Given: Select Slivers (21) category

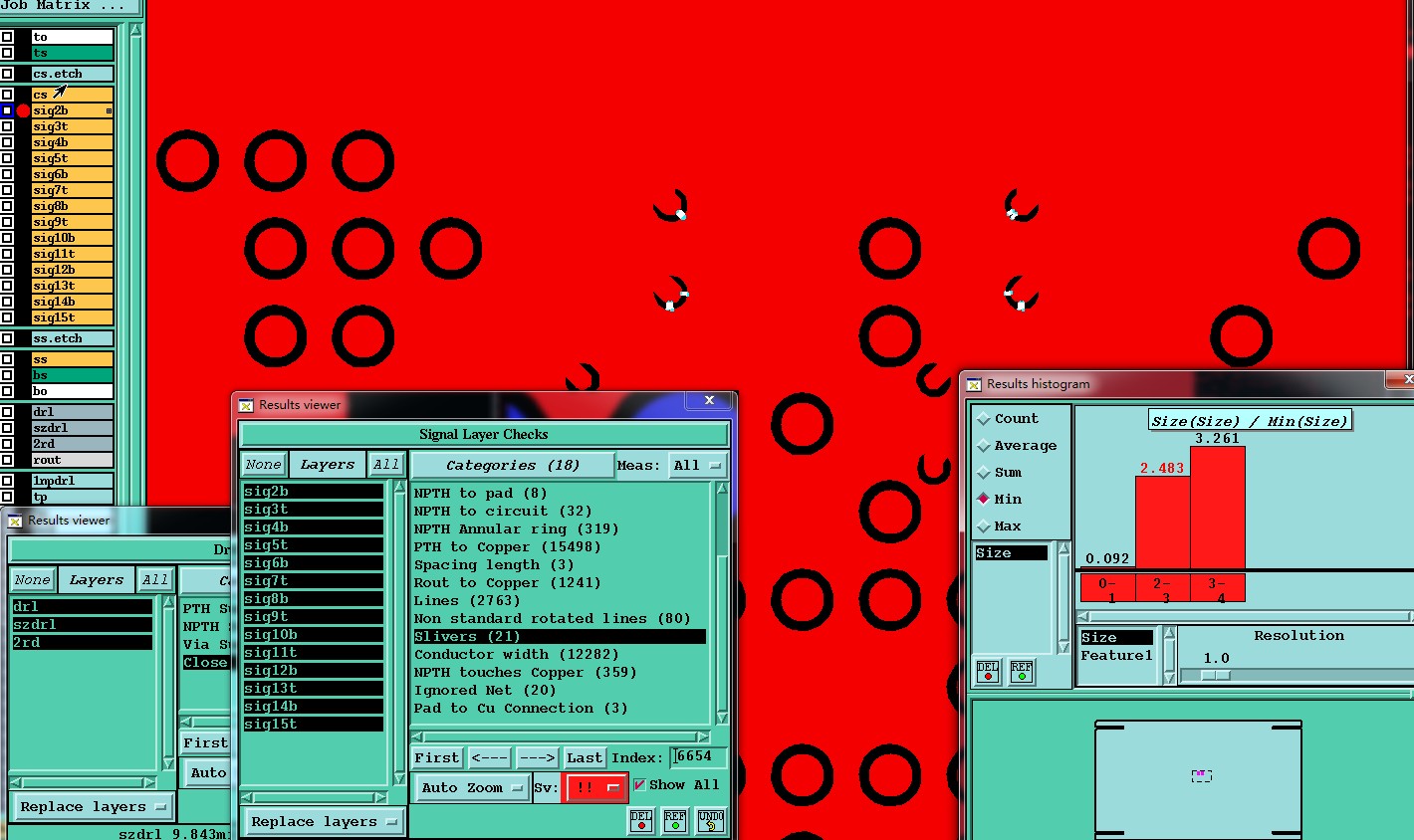Looking at the screenshot, I should [x=560, y=637].
